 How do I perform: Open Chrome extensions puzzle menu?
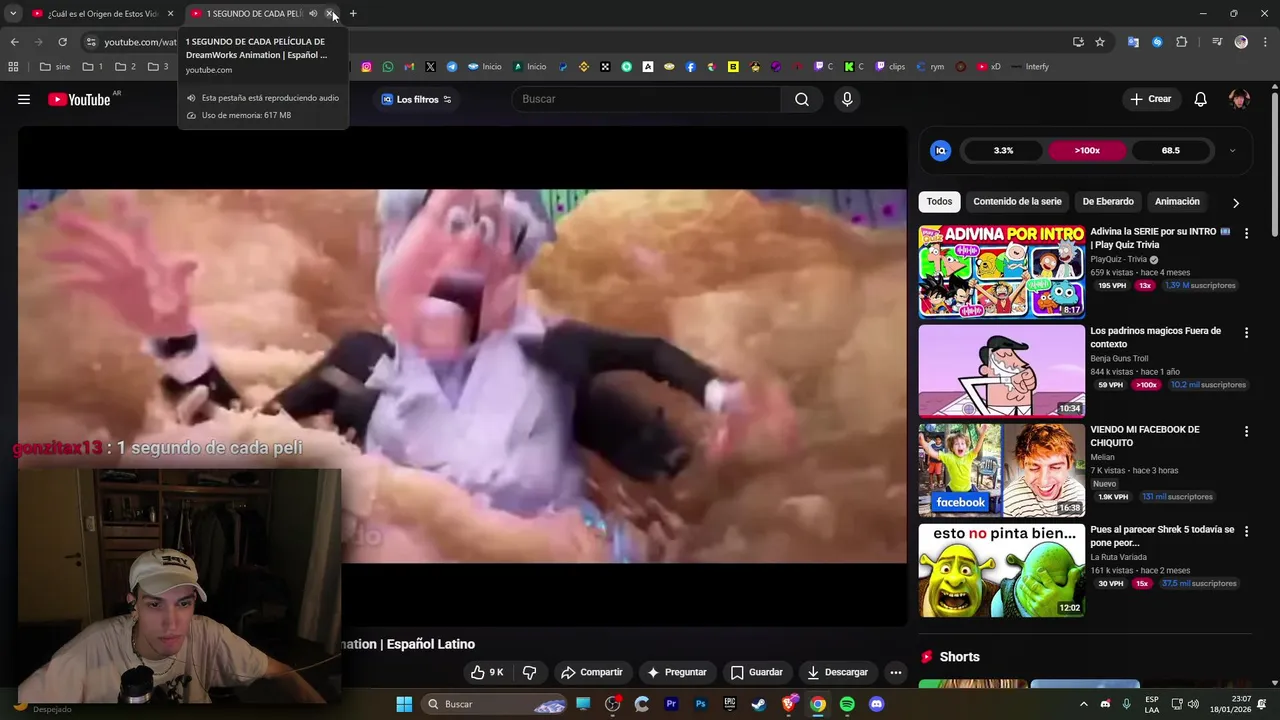coord(1182,42)
